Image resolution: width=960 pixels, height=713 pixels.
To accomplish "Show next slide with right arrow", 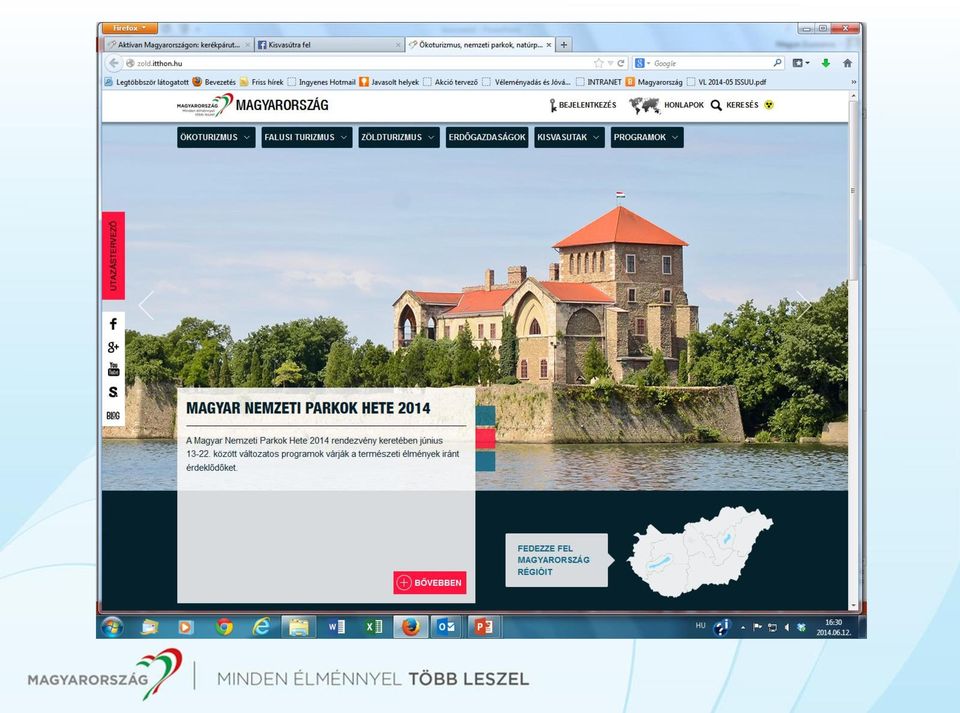I will tap(803, 305).
